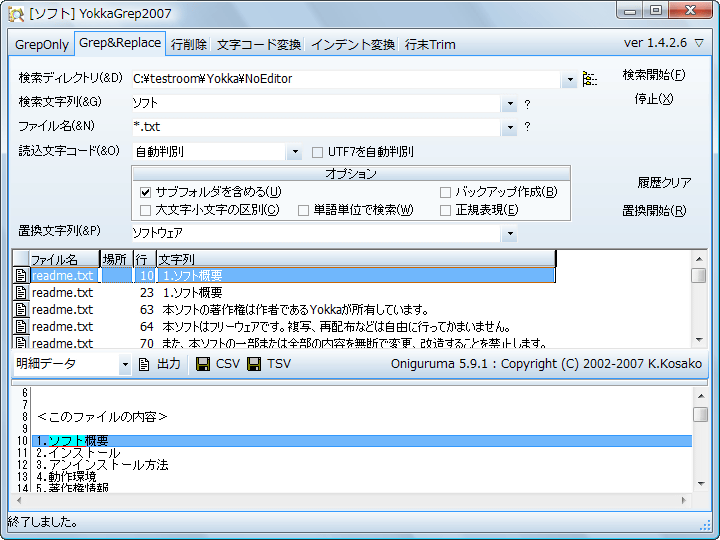This screenshot has width=720, height=540.
Task: Click preview line 8 このファイルの内容
Action: [102, 417]
